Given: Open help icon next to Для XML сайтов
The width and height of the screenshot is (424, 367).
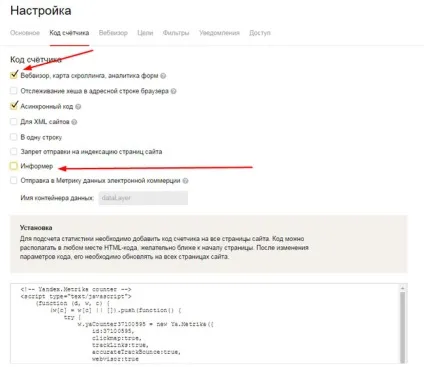Looking at the screenshot, I should click(74, 122).
